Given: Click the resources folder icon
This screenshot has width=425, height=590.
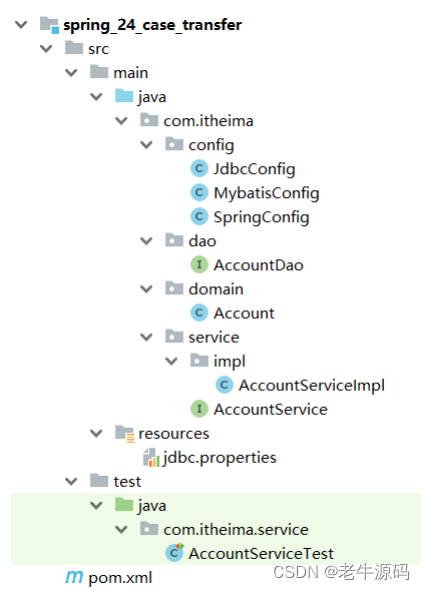Looking at the screenshot, I should (124, 433).
